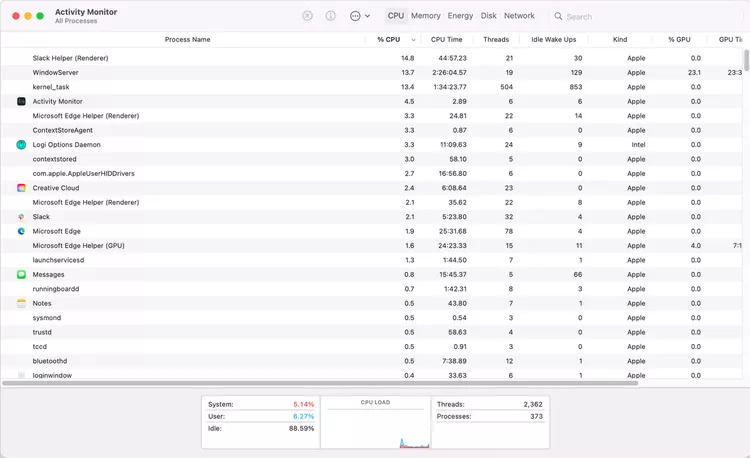Open the process info inspector icon
The image size is (750, 458).
(331, 16)
